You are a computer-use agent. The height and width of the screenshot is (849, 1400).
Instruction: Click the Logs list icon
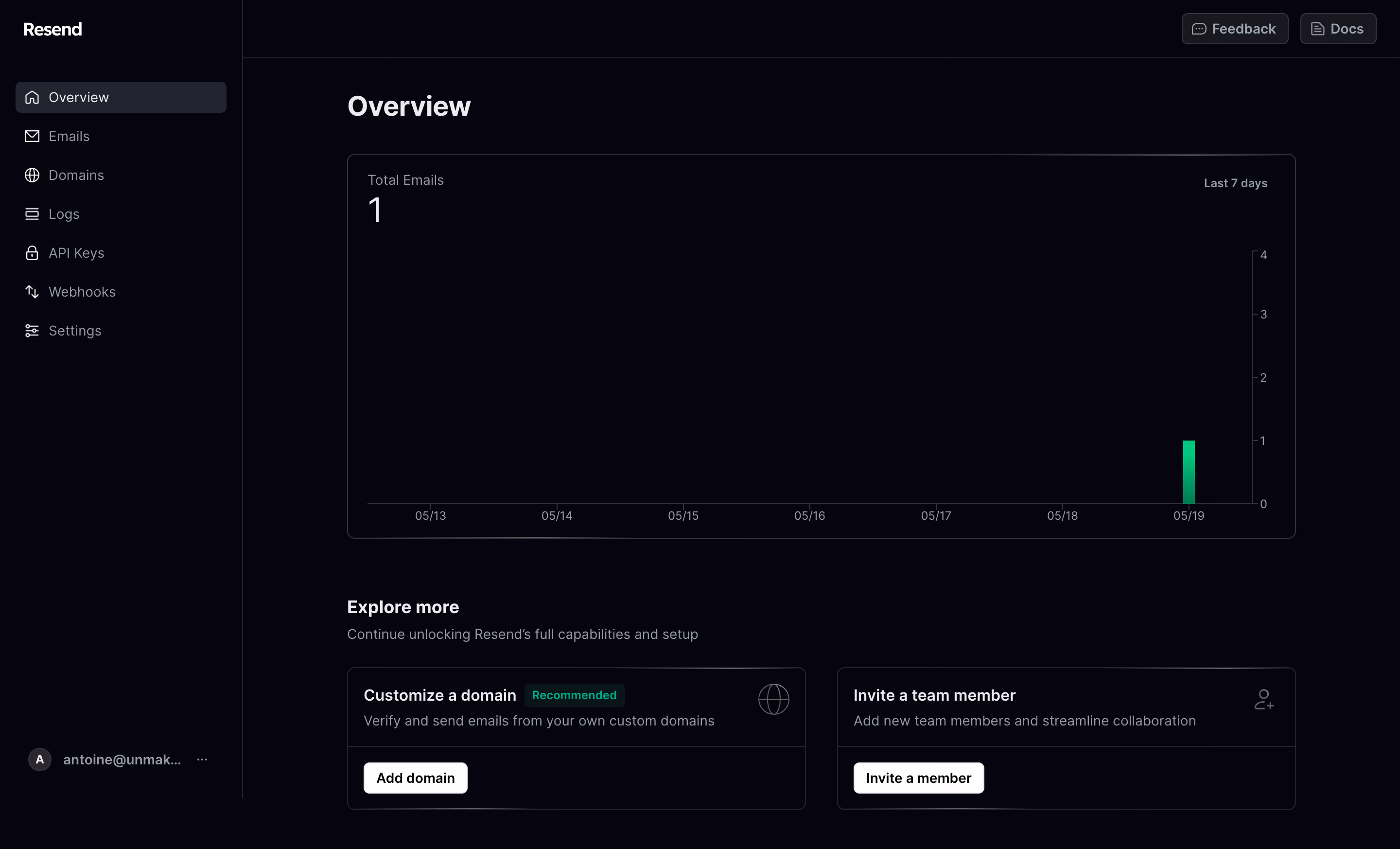click(x=32, y=213)
